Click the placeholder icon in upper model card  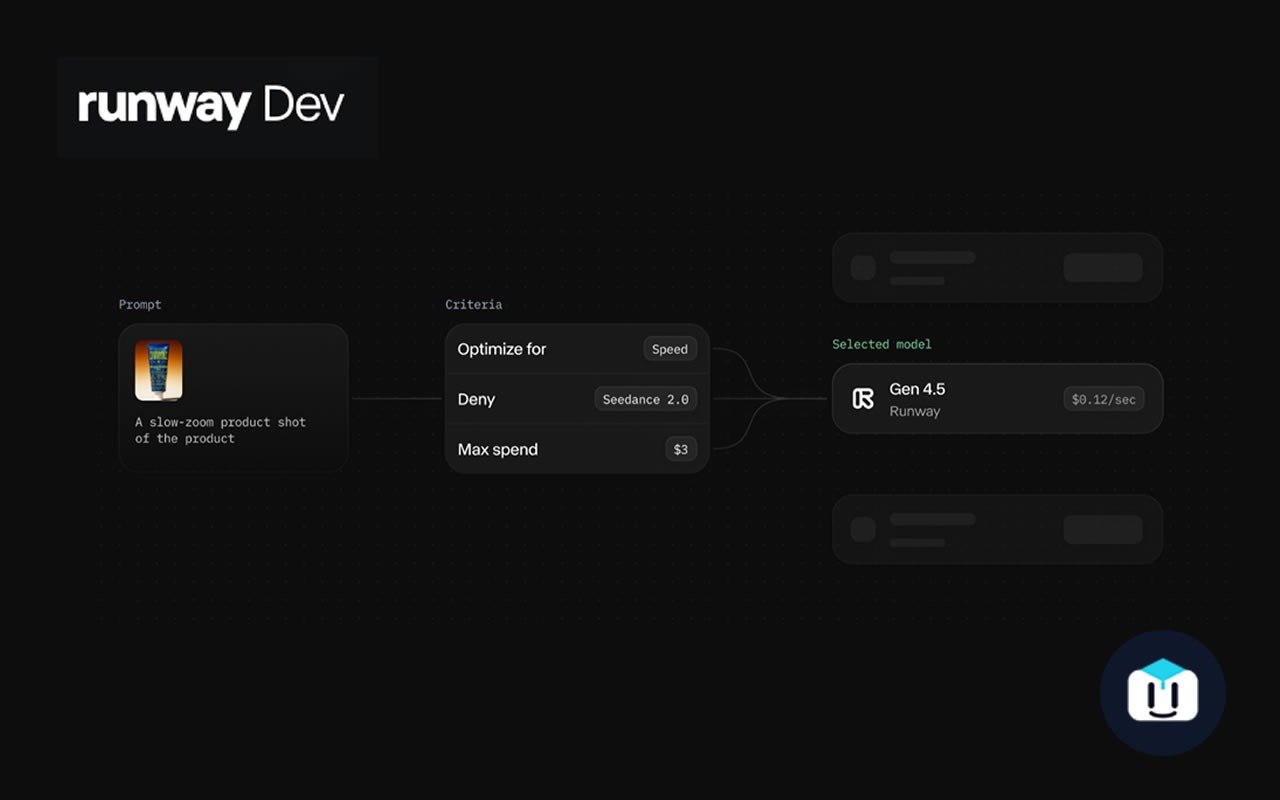863,267
